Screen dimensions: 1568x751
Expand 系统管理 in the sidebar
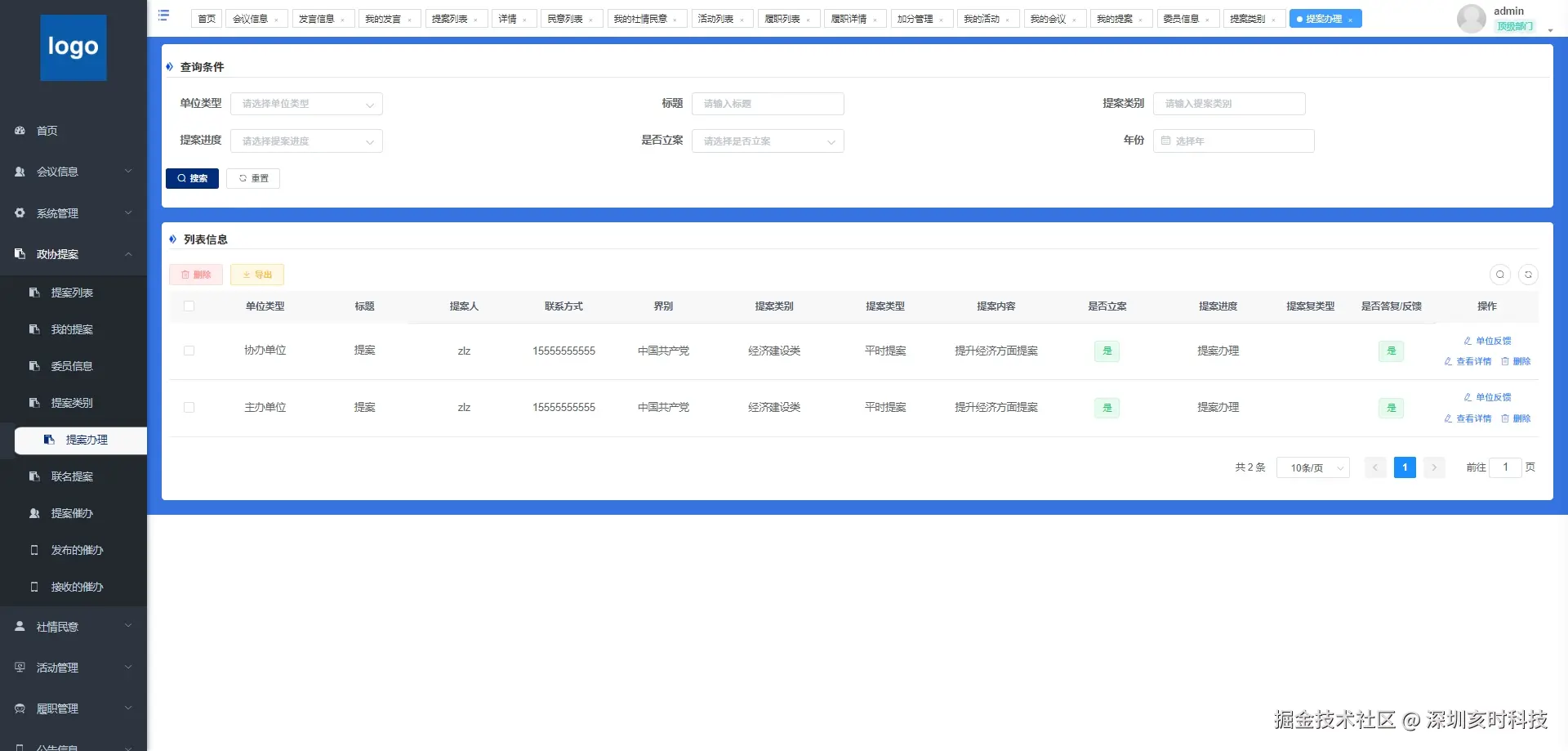pyautogui.click(x=73, y=213)
